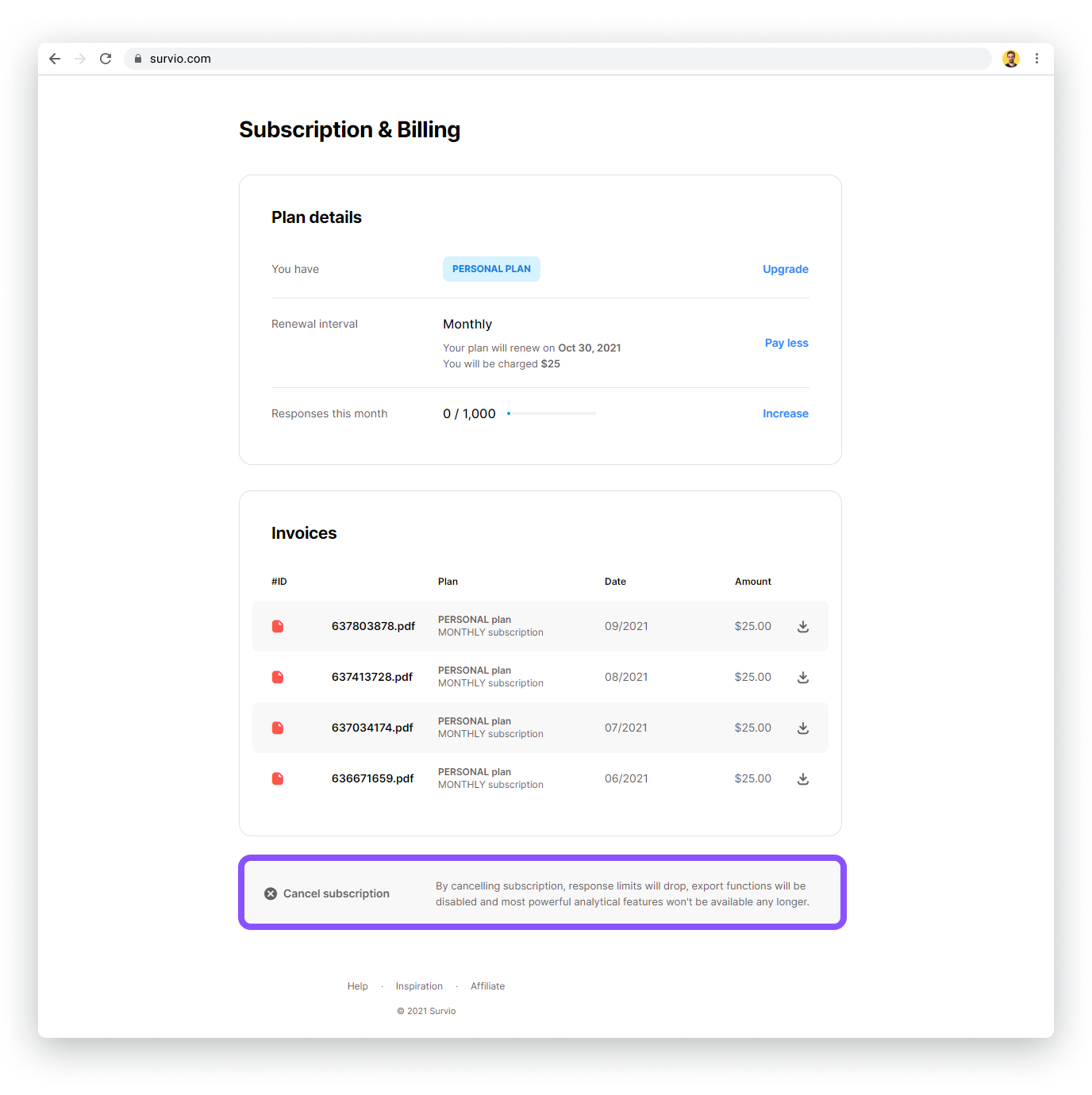Click the Upgrade link
The height and width of the screenshot is (1095, 1092).
tap(786, 269)
